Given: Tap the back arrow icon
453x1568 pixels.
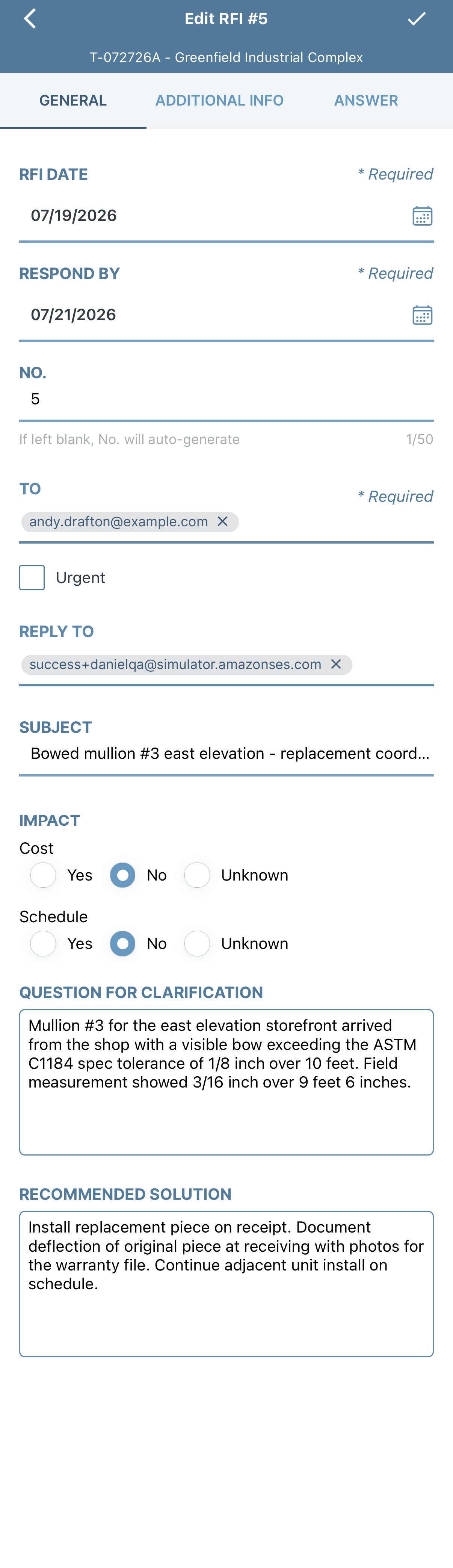Looking at the screenshot, I should point(30,19).
